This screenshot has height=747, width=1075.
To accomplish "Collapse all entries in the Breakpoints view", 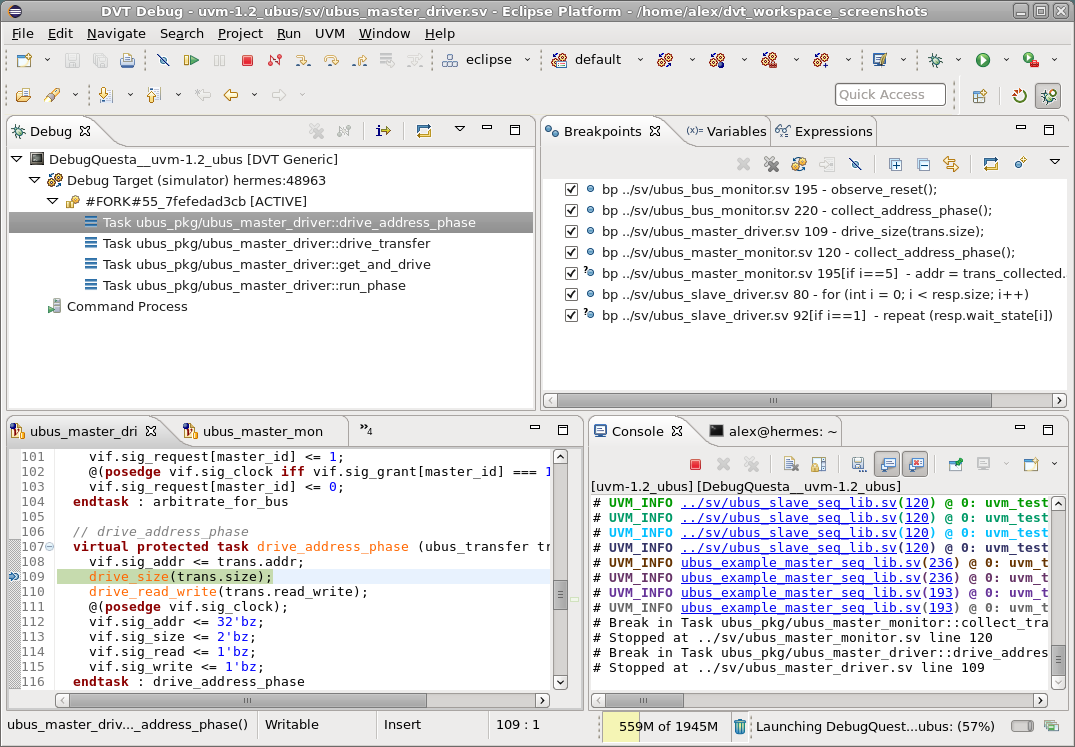I will coord(923,163).
